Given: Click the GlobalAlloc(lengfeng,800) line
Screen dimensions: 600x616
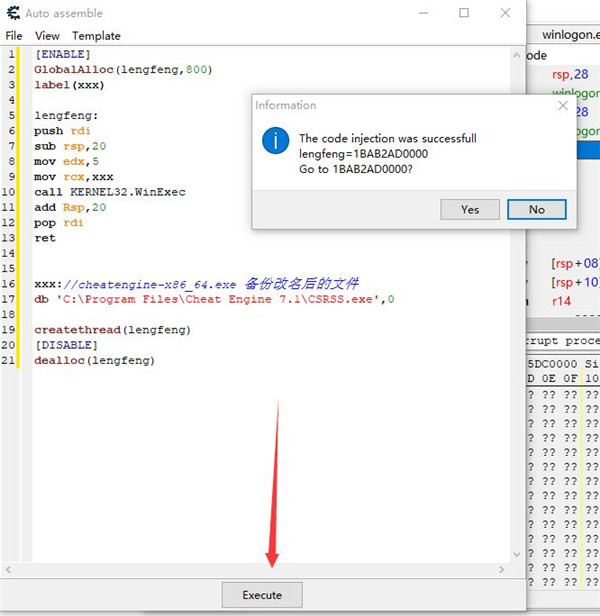Looking at the screenshot, I should click(x=123, y=70).
